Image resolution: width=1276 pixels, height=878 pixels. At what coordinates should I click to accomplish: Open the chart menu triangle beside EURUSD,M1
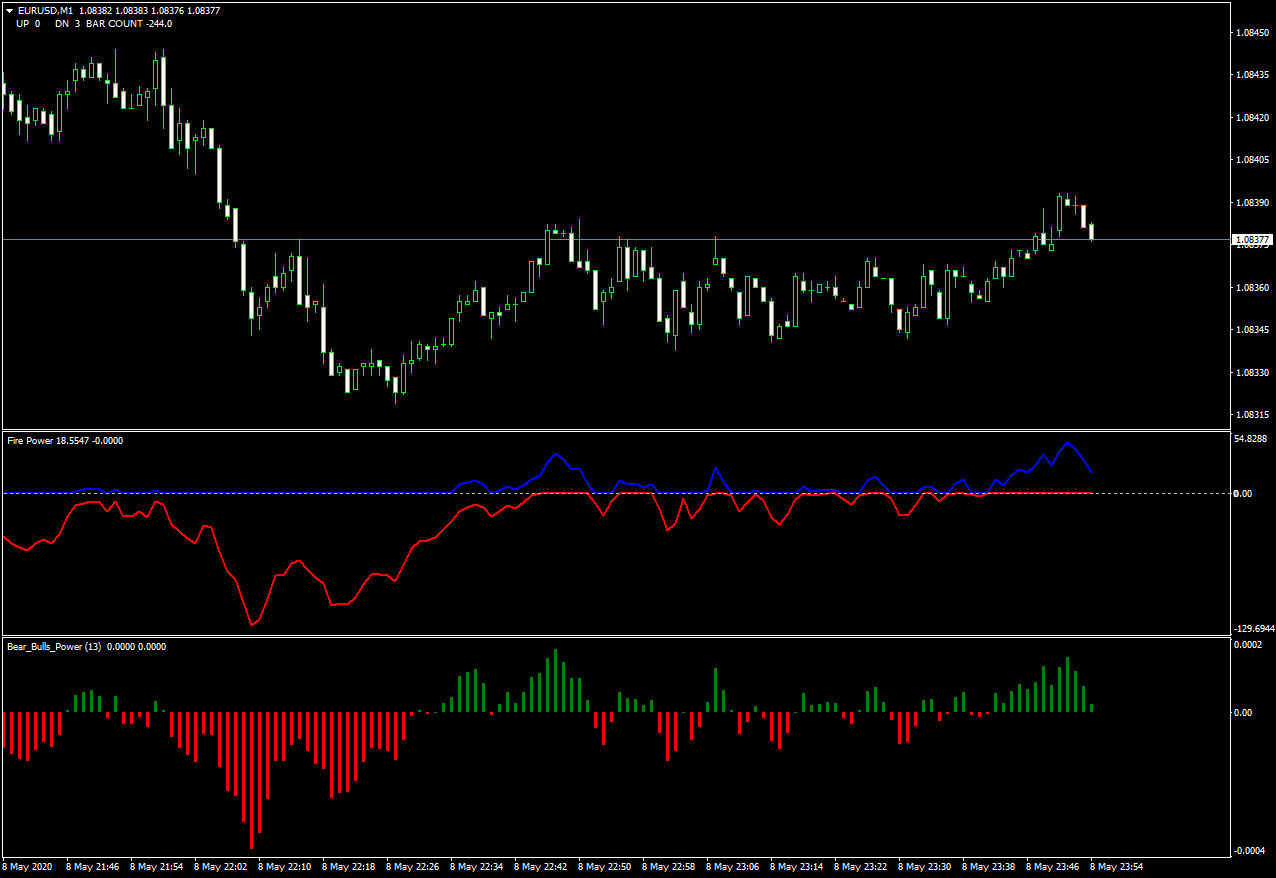pos(10,10)
